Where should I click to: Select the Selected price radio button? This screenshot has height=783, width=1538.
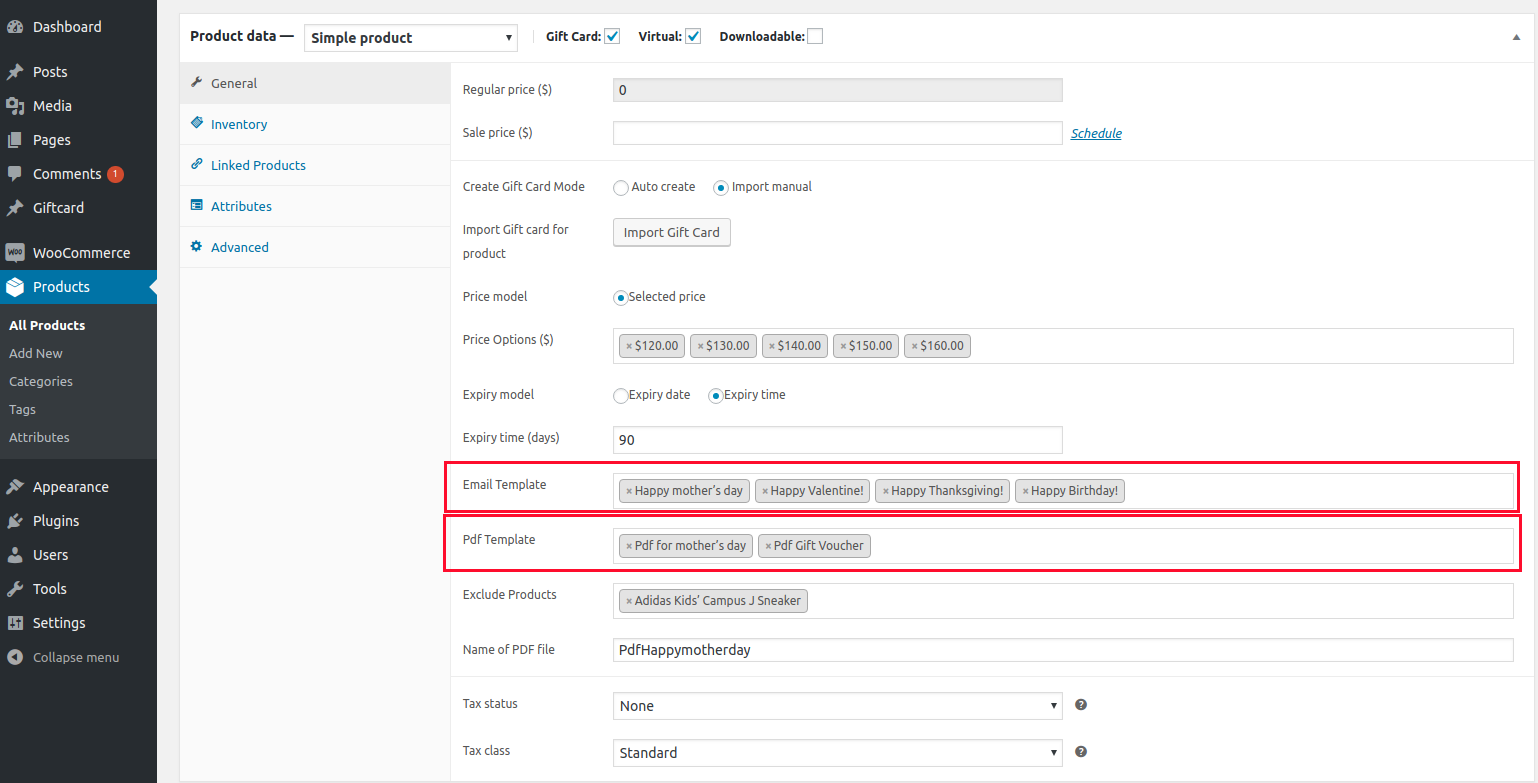pyautogui.click(x=620, y=297)
